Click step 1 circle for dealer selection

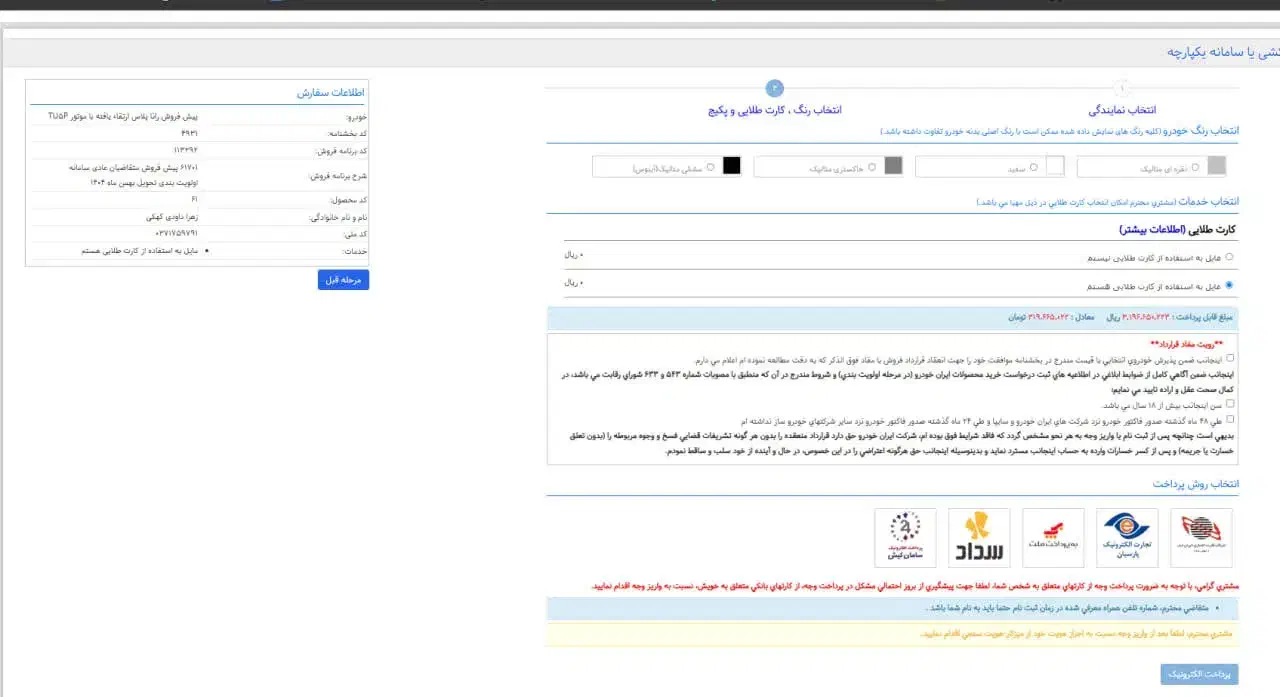(x=1122, y=89)
